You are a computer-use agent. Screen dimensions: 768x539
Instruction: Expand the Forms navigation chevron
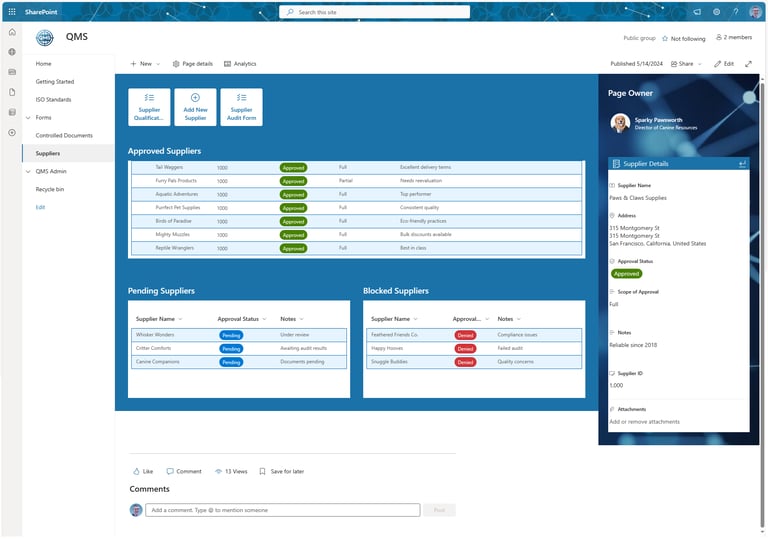28,118
